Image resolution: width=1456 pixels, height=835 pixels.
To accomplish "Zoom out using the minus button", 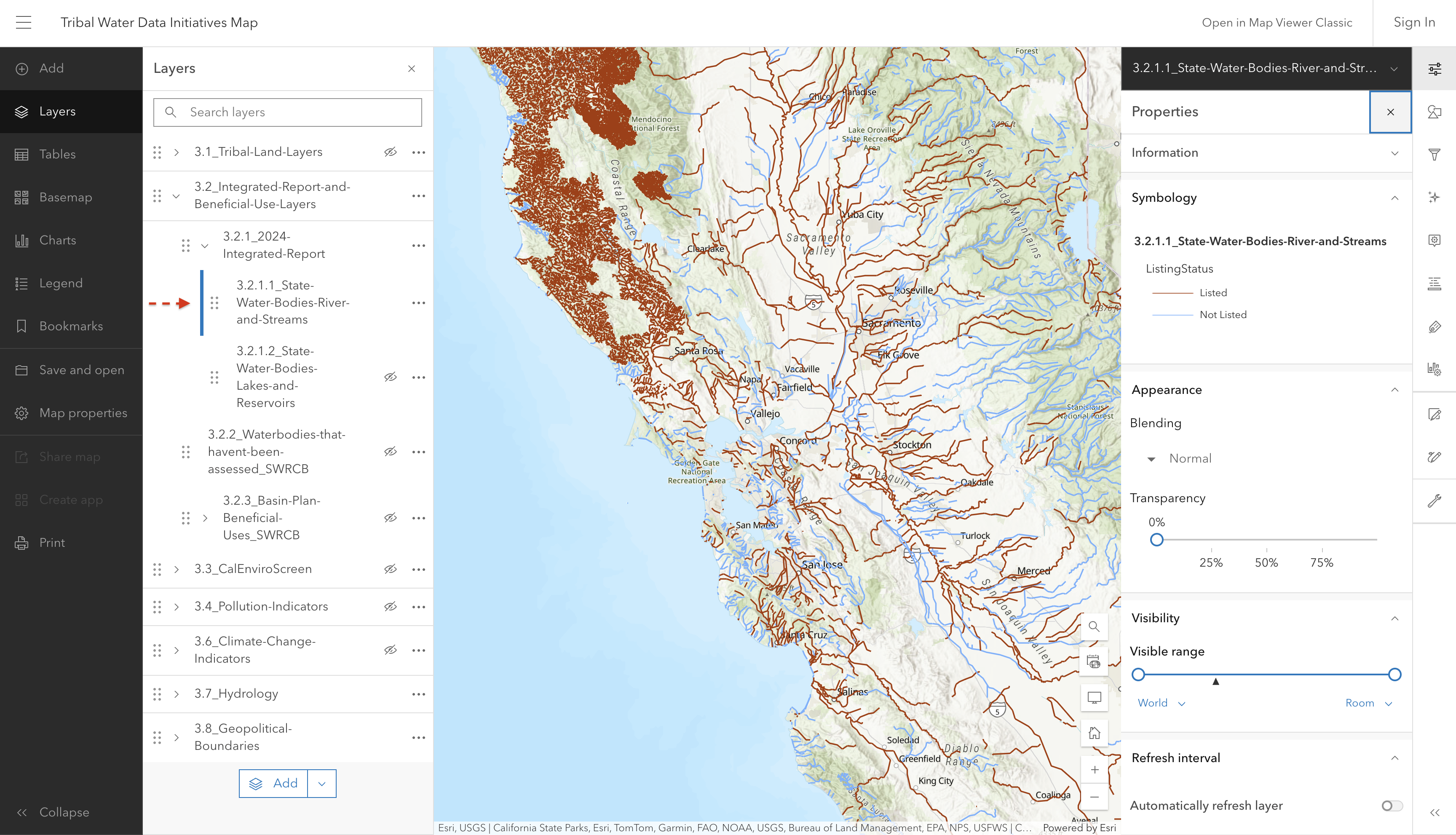I will tap(1094, 797).
